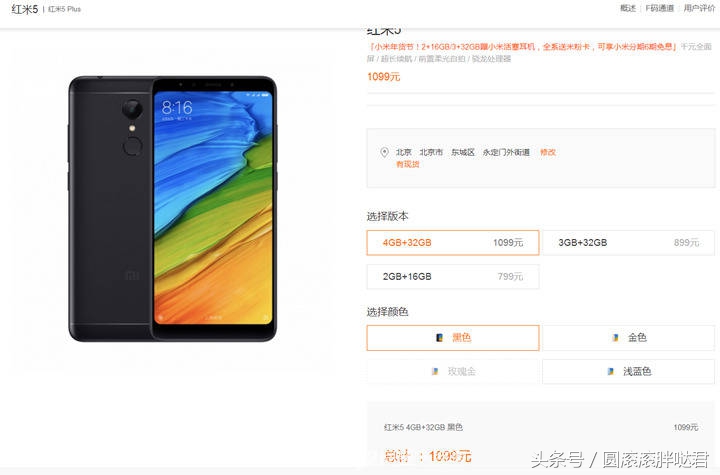This screenshot has height=475, width=720.
Task: Click the black color phone icon
Action: point(439,338)
